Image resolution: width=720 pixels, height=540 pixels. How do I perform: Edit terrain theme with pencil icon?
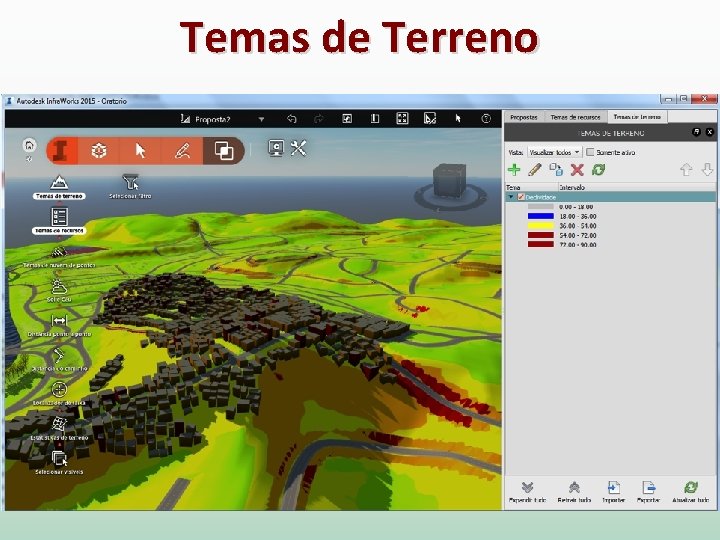pos(534,170)
